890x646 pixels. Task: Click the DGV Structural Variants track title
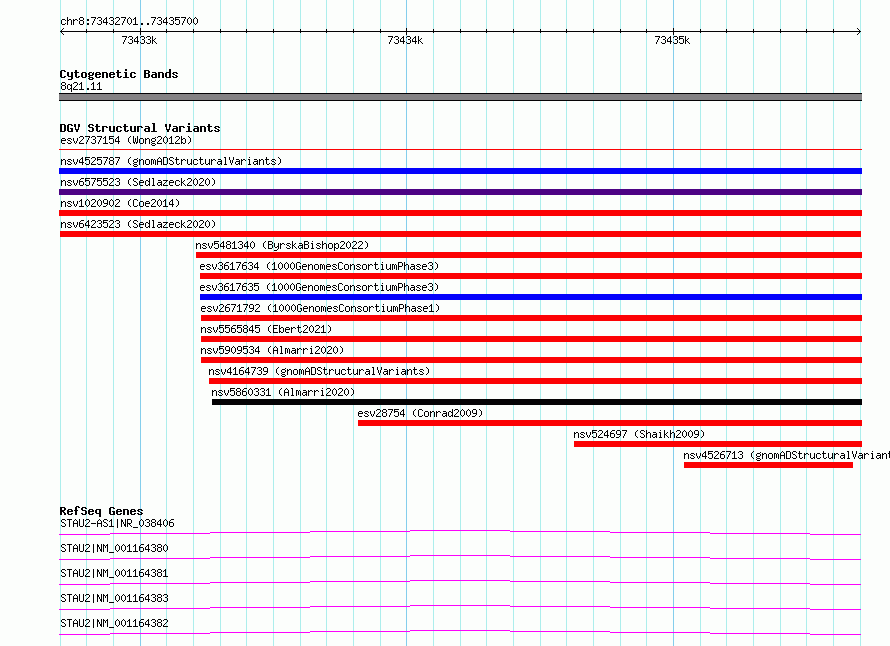[140, 128]
